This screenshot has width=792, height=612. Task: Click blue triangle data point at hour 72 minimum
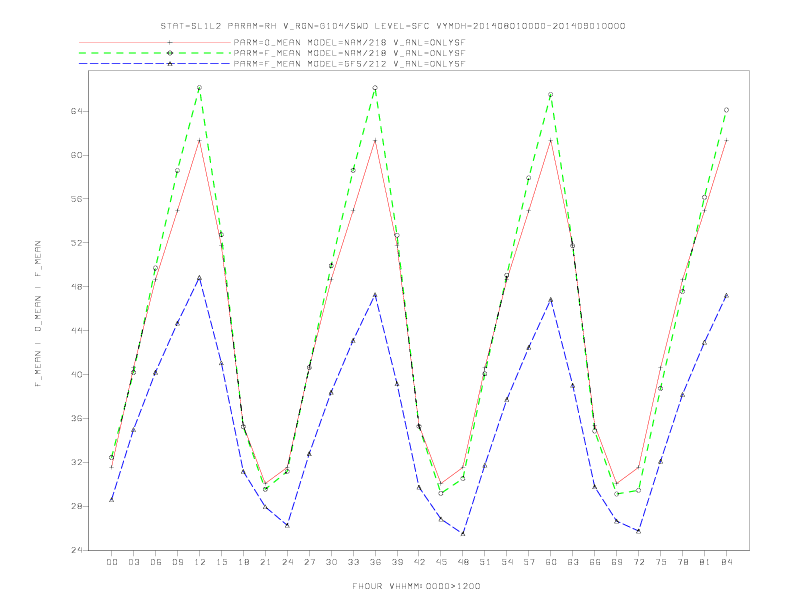[x=638, y=531]
